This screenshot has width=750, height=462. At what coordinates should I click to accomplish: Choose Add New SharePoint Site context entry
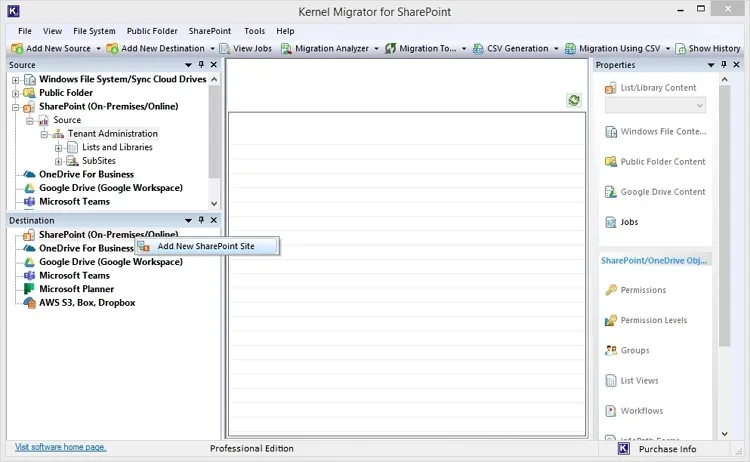coord(207,246)
